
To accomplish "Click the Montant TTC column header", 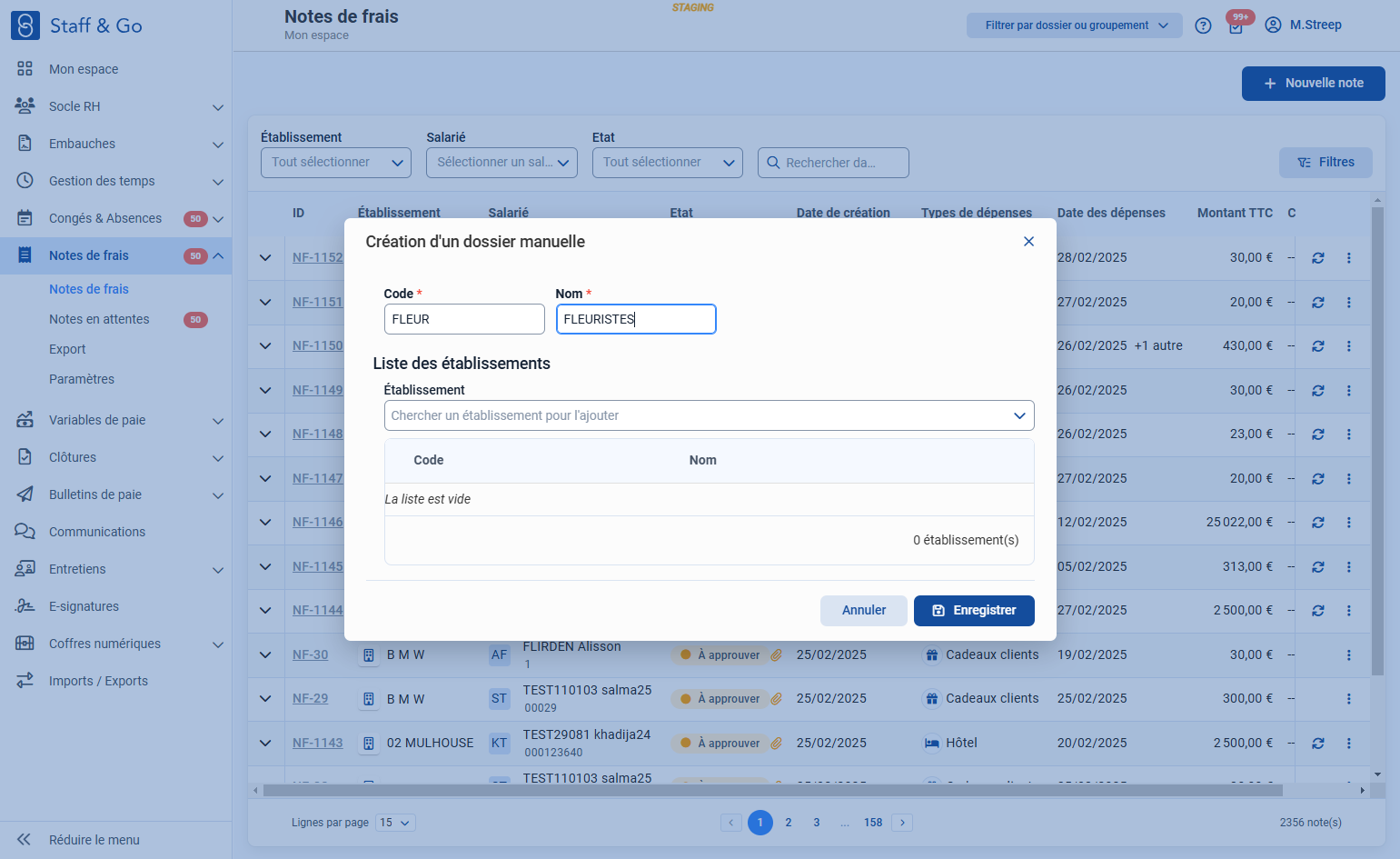I will coord(1235,213).
